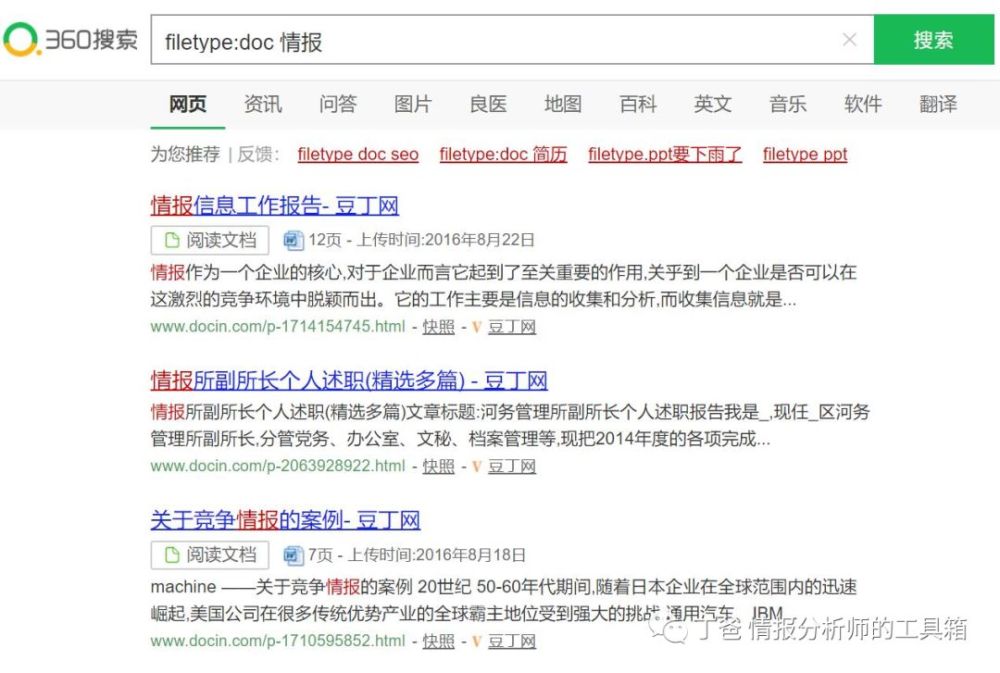
Task: Click the V verification icon for p-1714154745 result
Action: pos(476,327)
